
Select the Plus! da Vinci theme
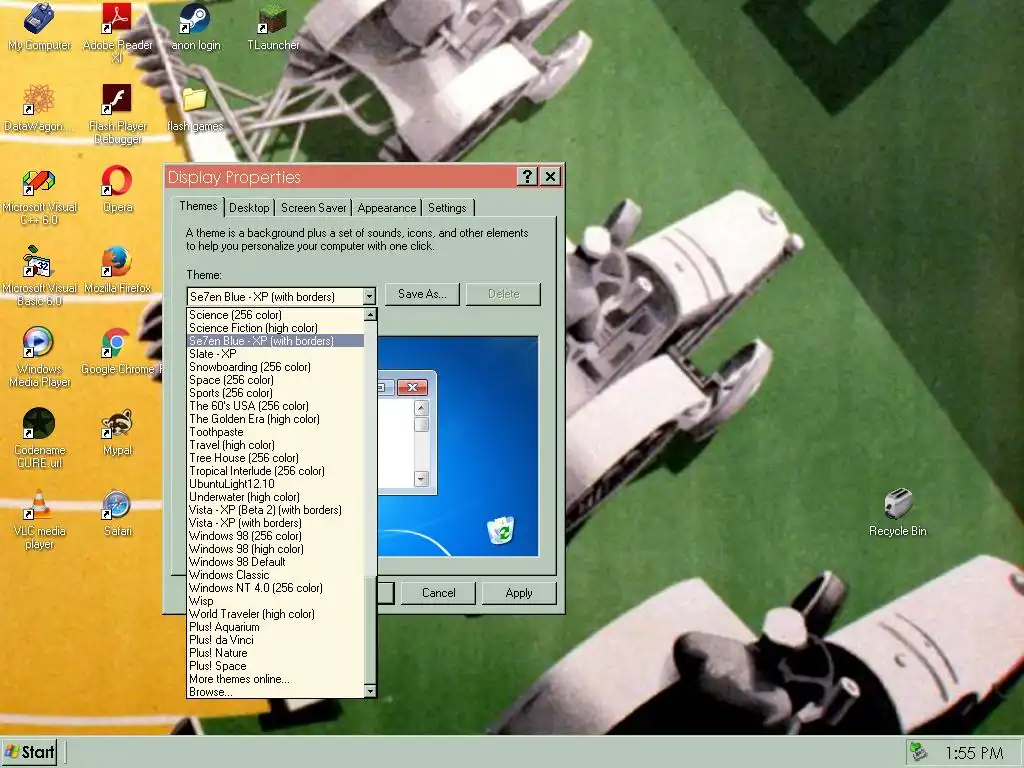pyautogui.click(x=276, y=640)
